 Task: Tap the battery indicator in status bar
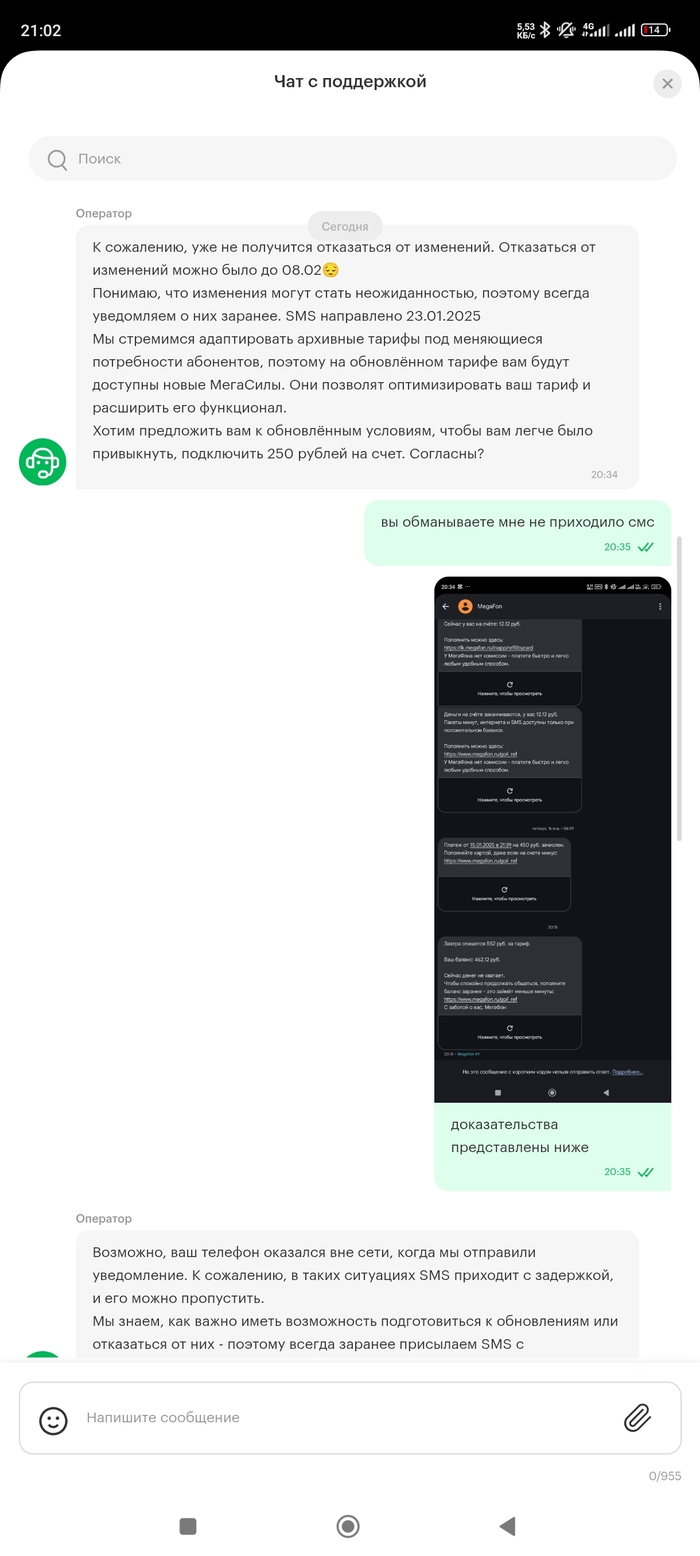point(656,30)
